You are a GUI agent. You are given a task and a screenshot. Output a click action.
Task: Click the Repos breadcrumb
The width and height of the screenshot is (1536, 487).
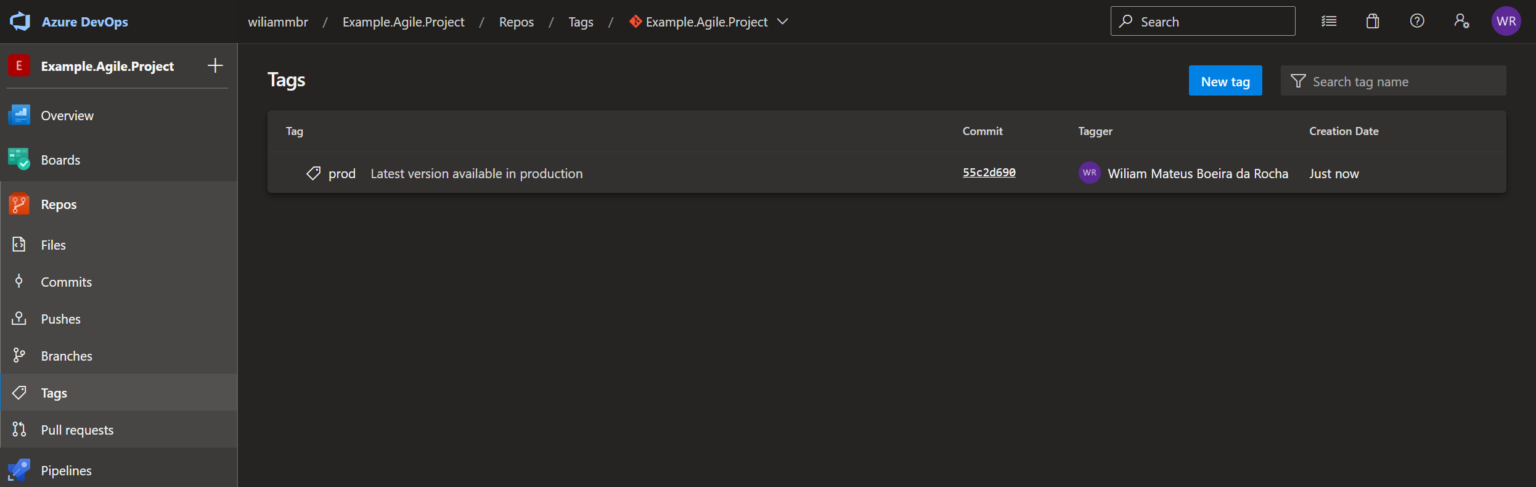pos(516,22)
